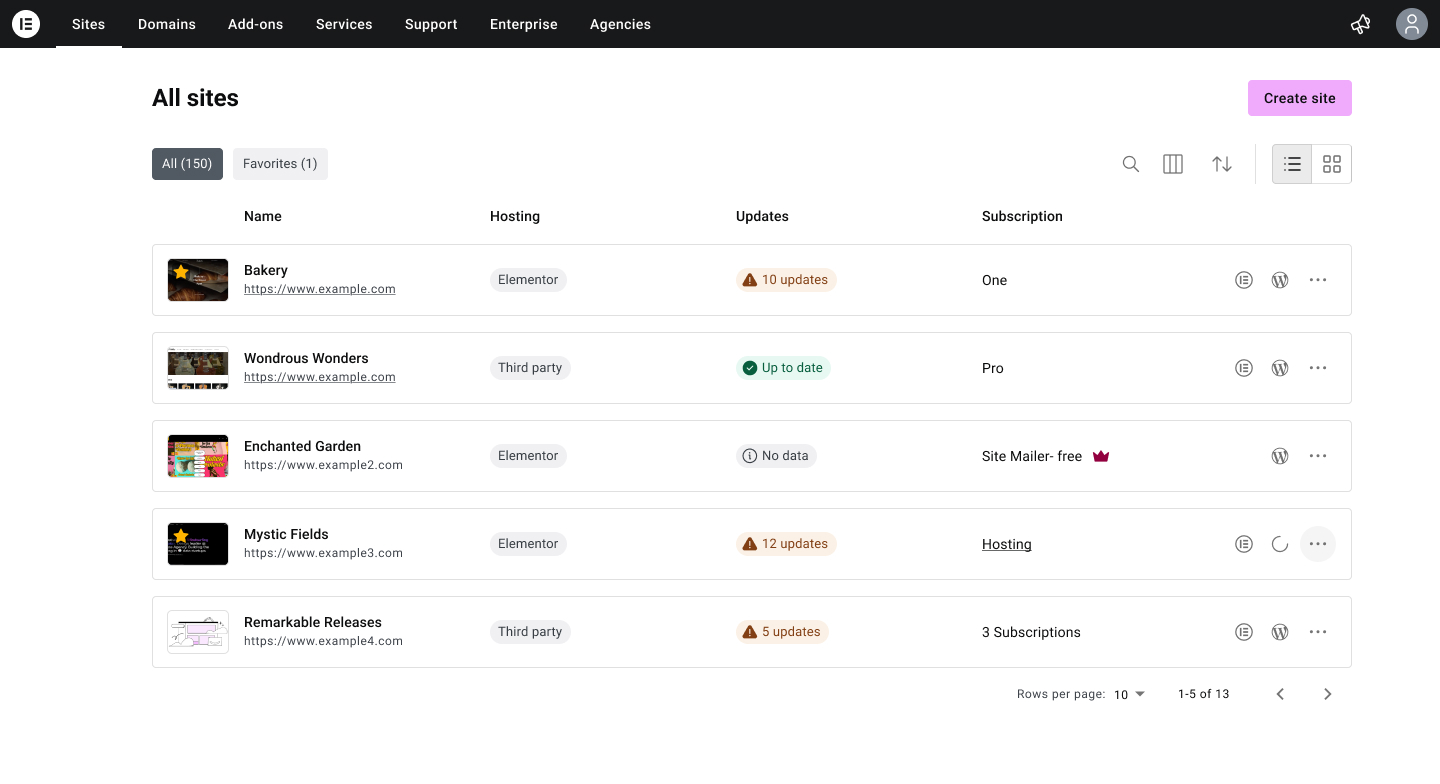Open the columns chooser icon
Screen dimensions: 1440x784
tap(1173, 164)
